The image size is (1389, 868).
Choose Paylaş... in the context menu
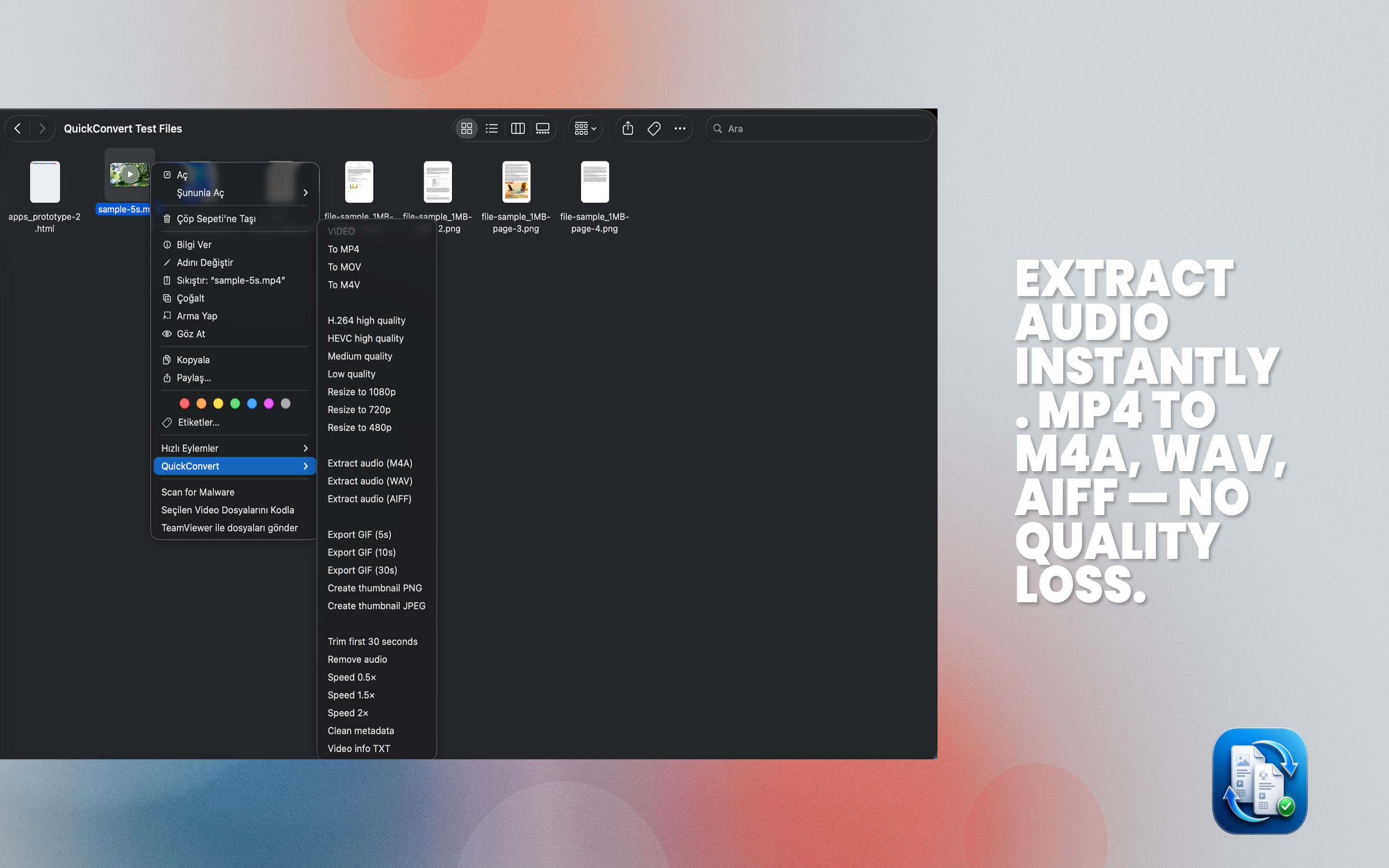click(235, 378)
